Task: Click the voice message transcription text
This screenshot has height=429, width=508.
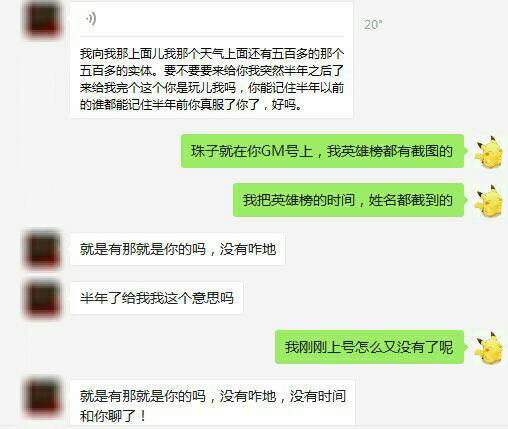Action: click(212, 79)
